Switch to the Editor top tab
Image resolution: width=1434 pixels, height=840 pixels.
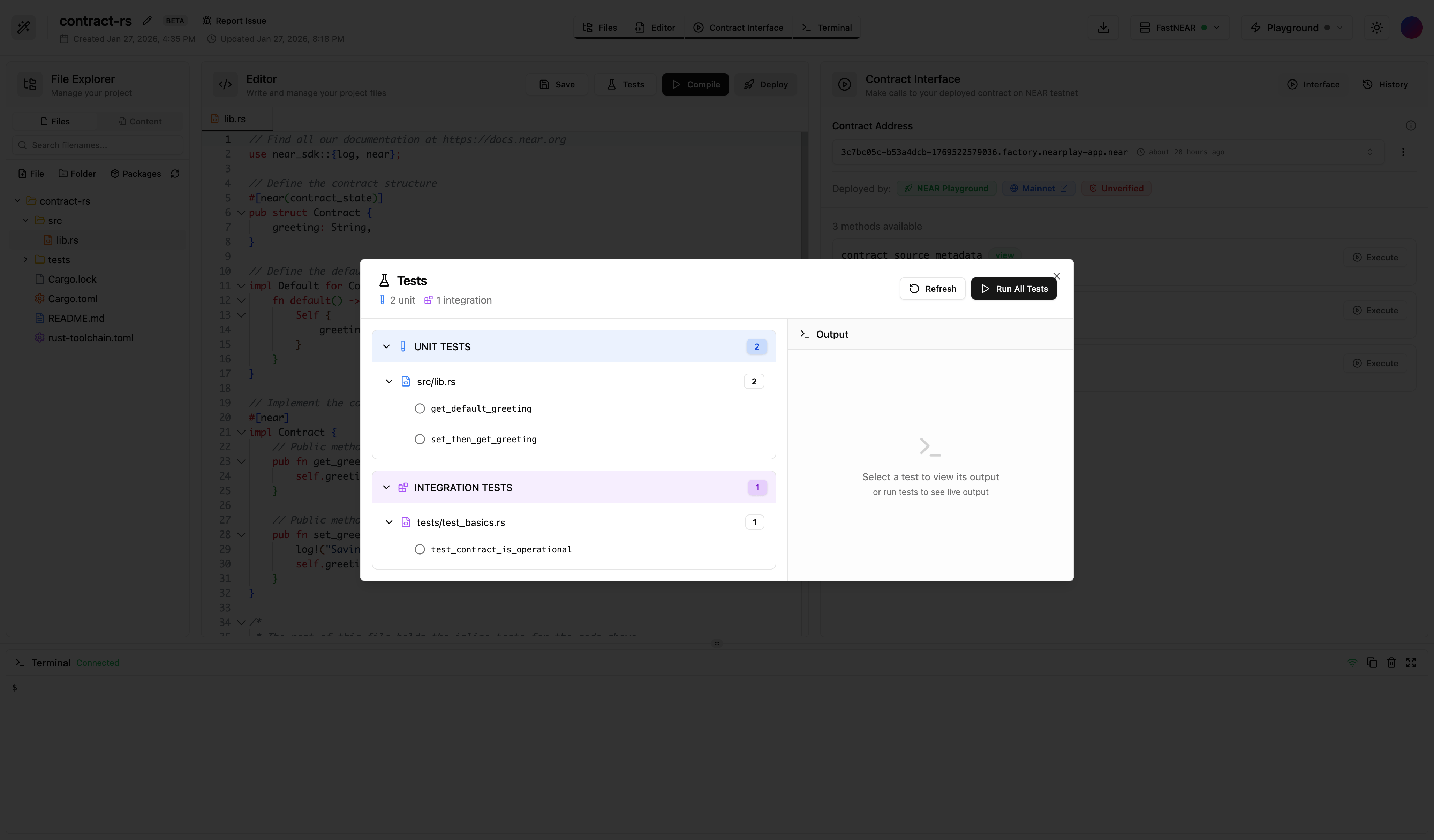coord(655,27)
